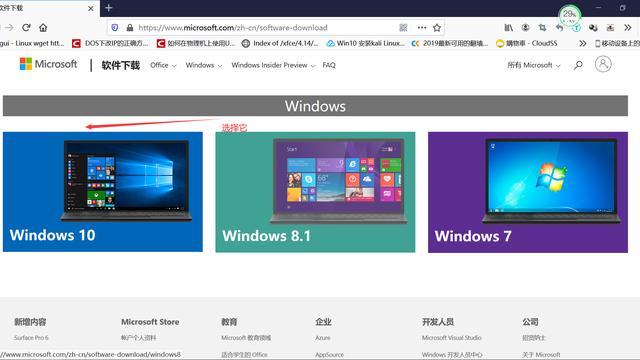Click the 新增内容 footer heading
Viewport: 640px width, 360px height.
pos(30,322)
